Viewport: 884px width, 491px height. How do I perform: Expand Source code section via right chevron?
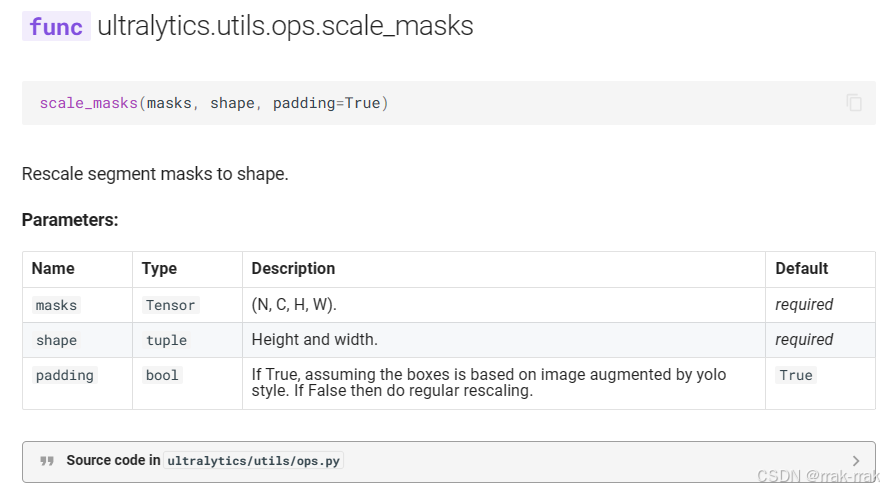coord(855,461)
